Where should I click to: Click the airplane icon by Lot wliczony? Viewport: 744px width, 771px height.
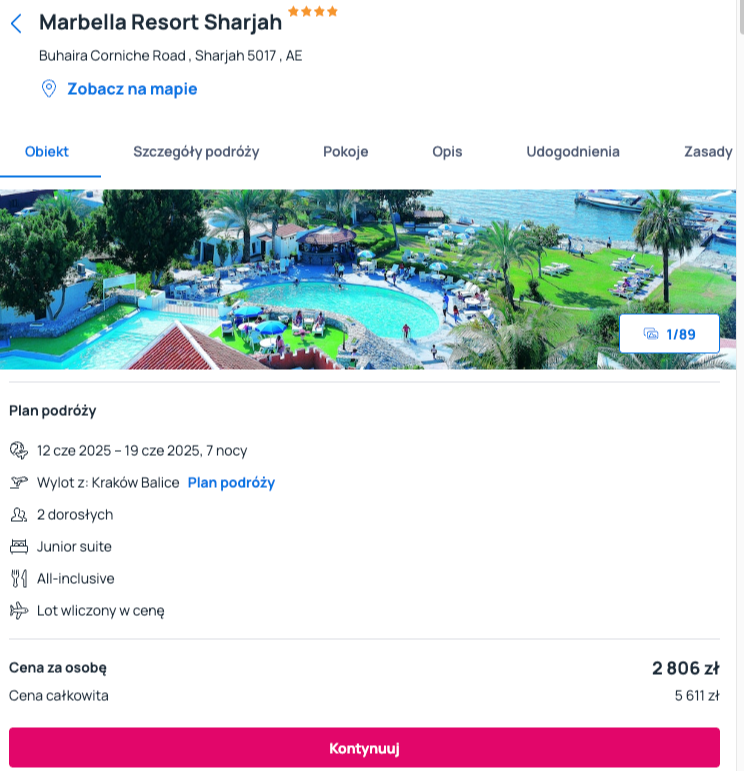19,610
